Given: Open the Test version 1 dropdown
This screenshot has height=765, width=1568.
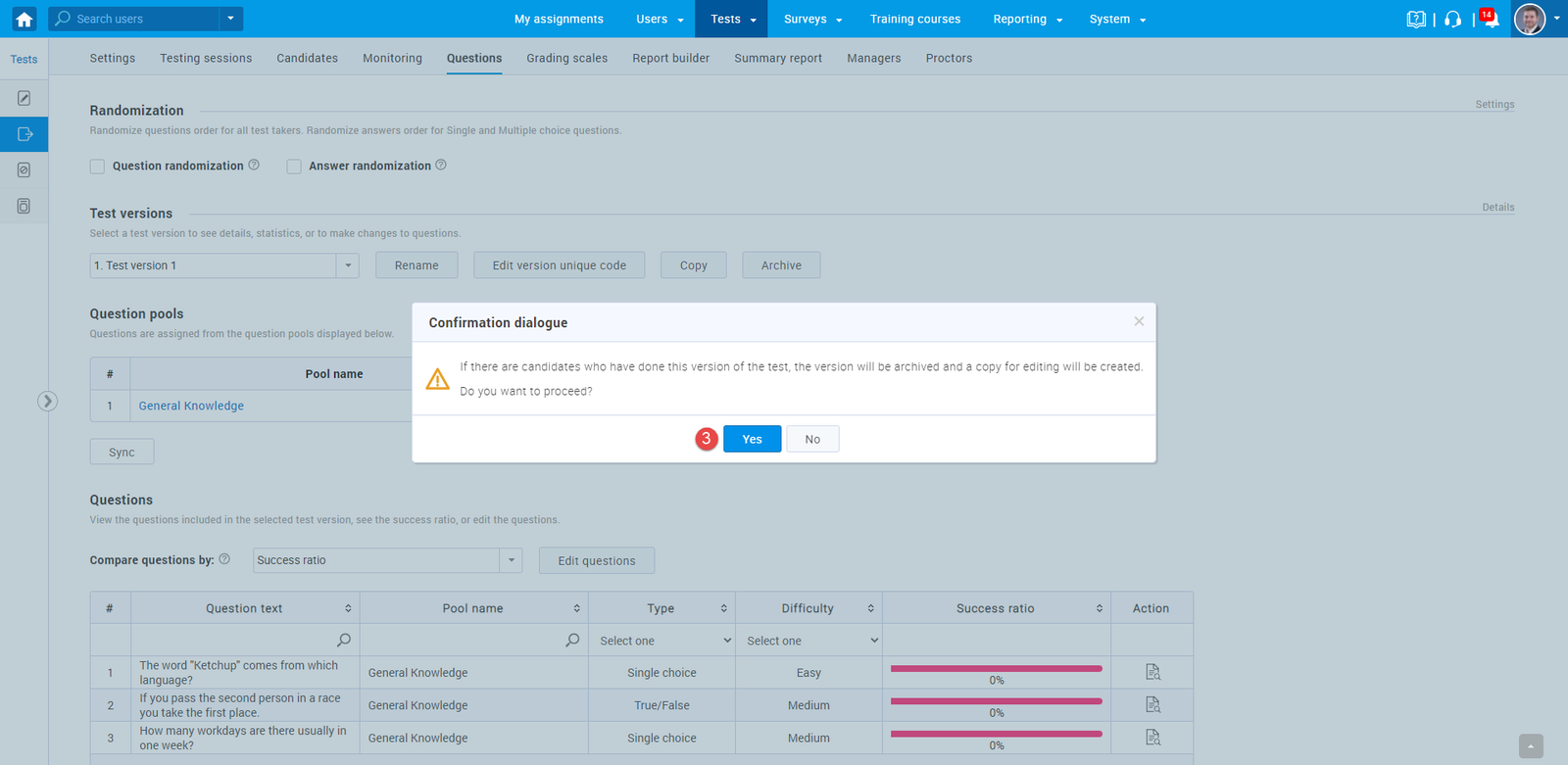Looking at the screenshot, I should pos(347,265).
